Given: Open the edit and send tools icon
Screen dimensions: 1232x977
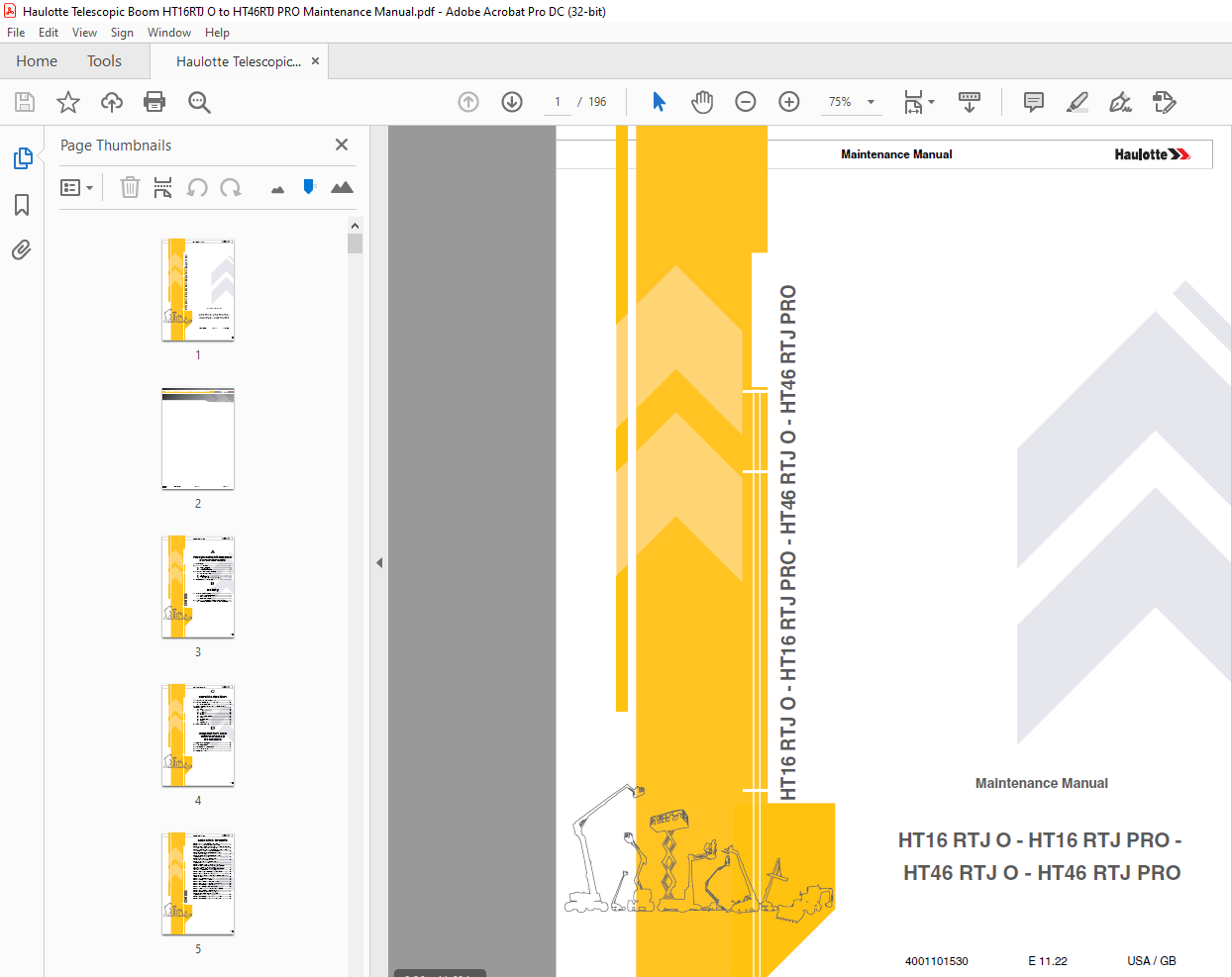Looking at the screenshot, I should (x=1165, y=102).
